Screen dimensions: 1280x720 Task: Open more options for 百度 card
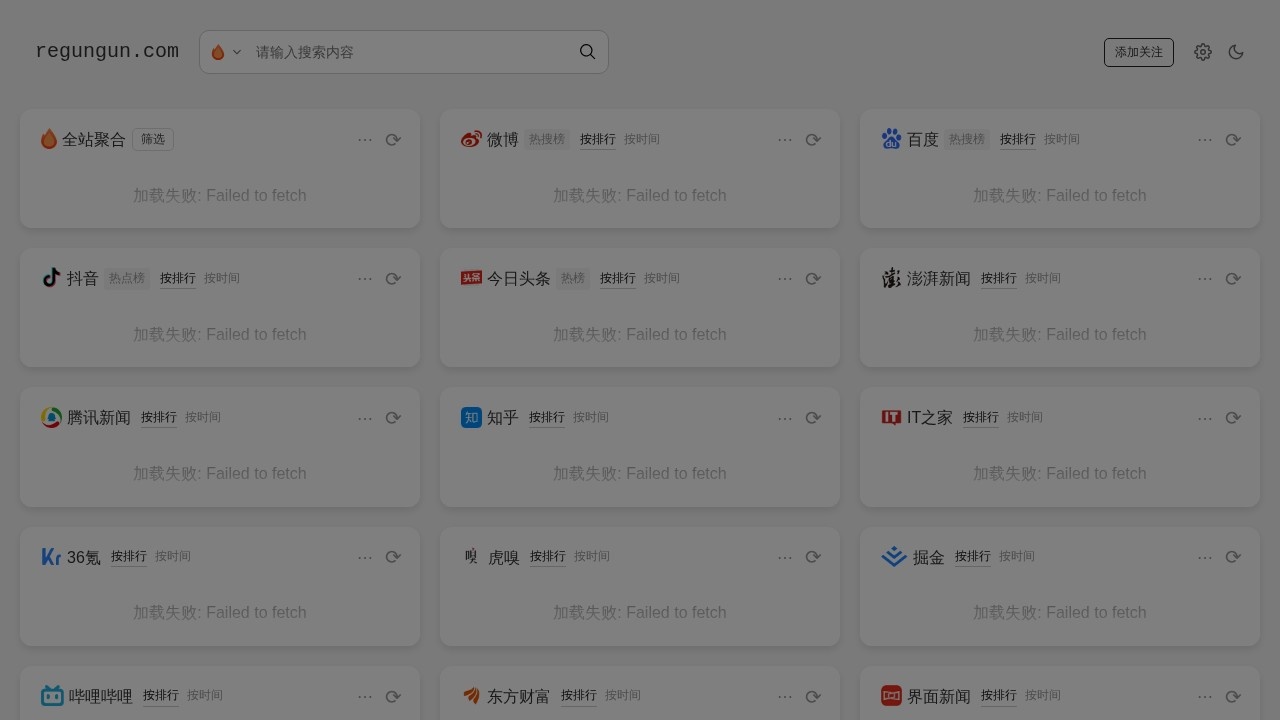click(x=1205, y=140)
